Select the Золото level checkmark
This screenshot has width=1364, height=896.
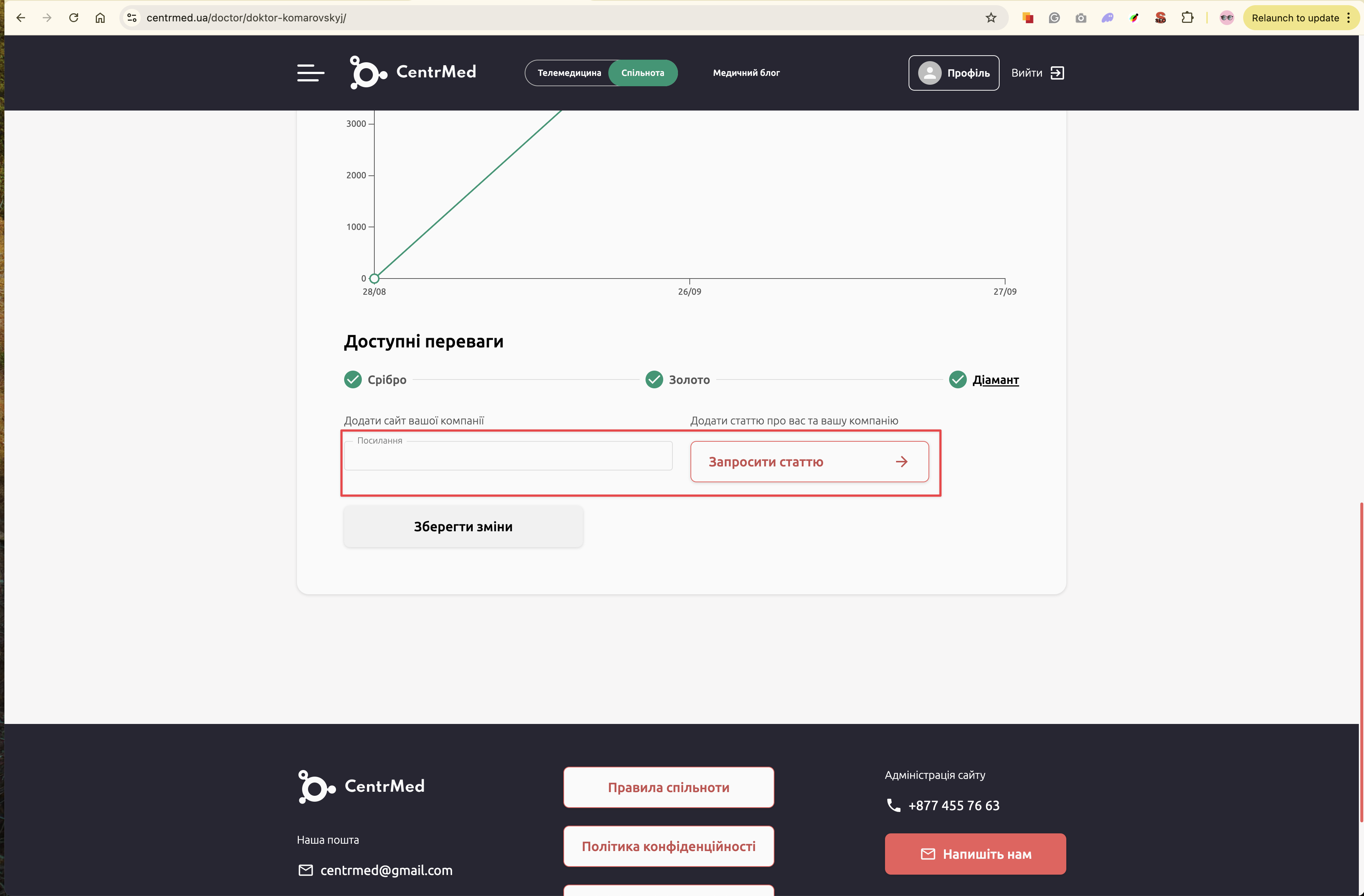[654, 379]
